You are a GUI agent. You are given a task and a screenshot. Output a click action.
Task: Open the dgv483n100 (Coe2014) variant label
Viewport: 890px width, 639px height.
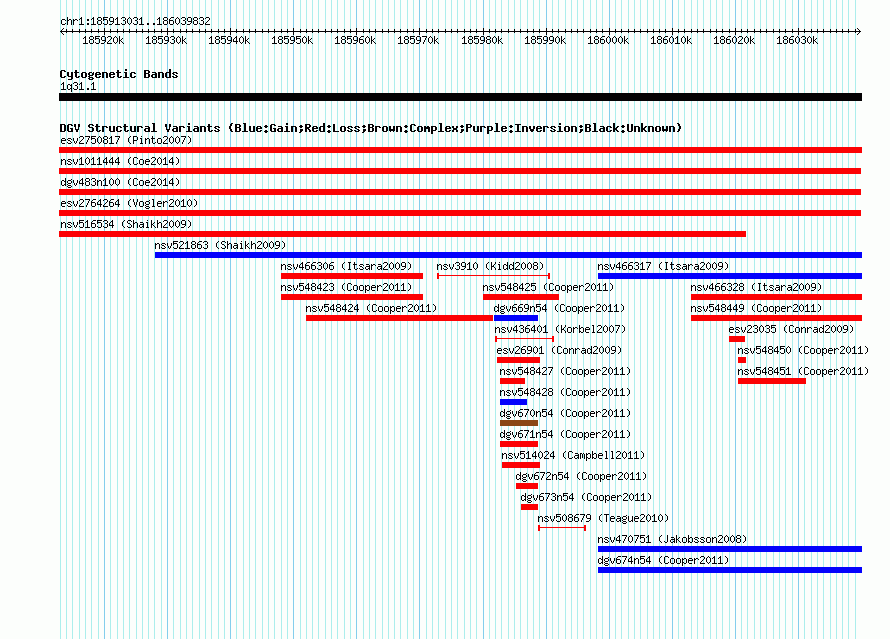[120, 182]
